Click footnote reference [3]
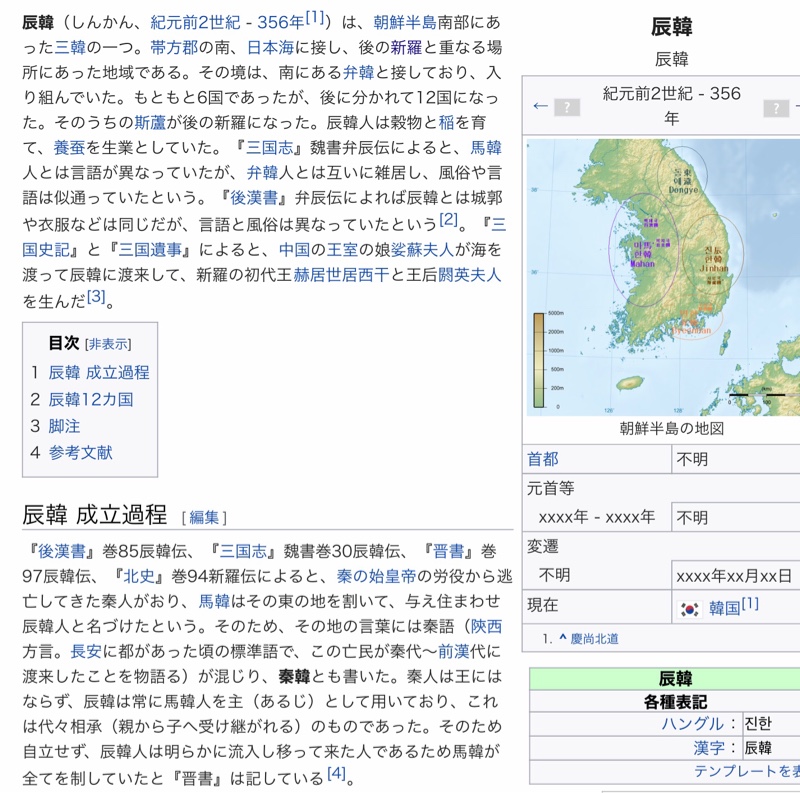Screen dimensions: 800x793 [96, 296]
